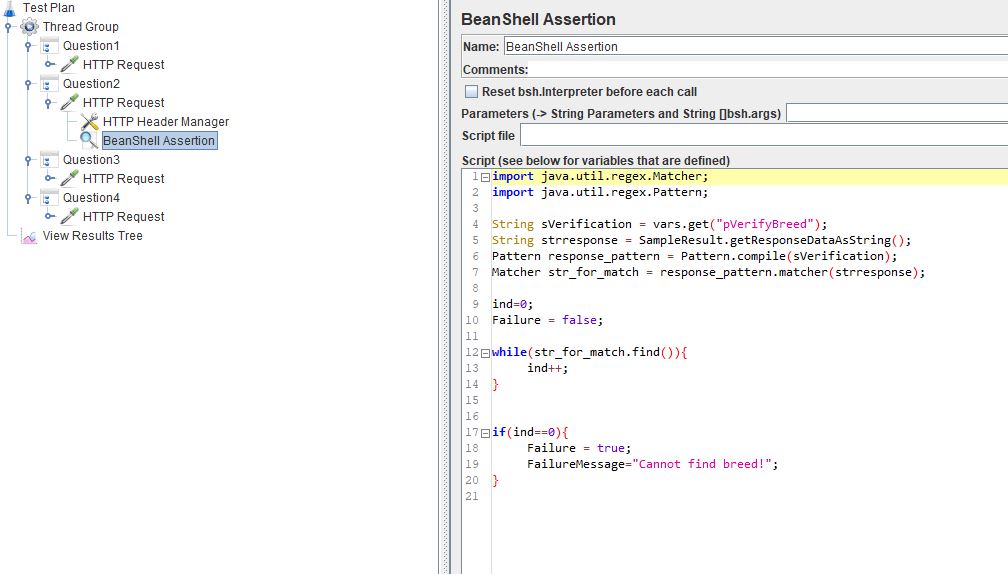Screen dimensions: 1008x574
Task: Fold the if block at line 17
Action: [485, 433]
